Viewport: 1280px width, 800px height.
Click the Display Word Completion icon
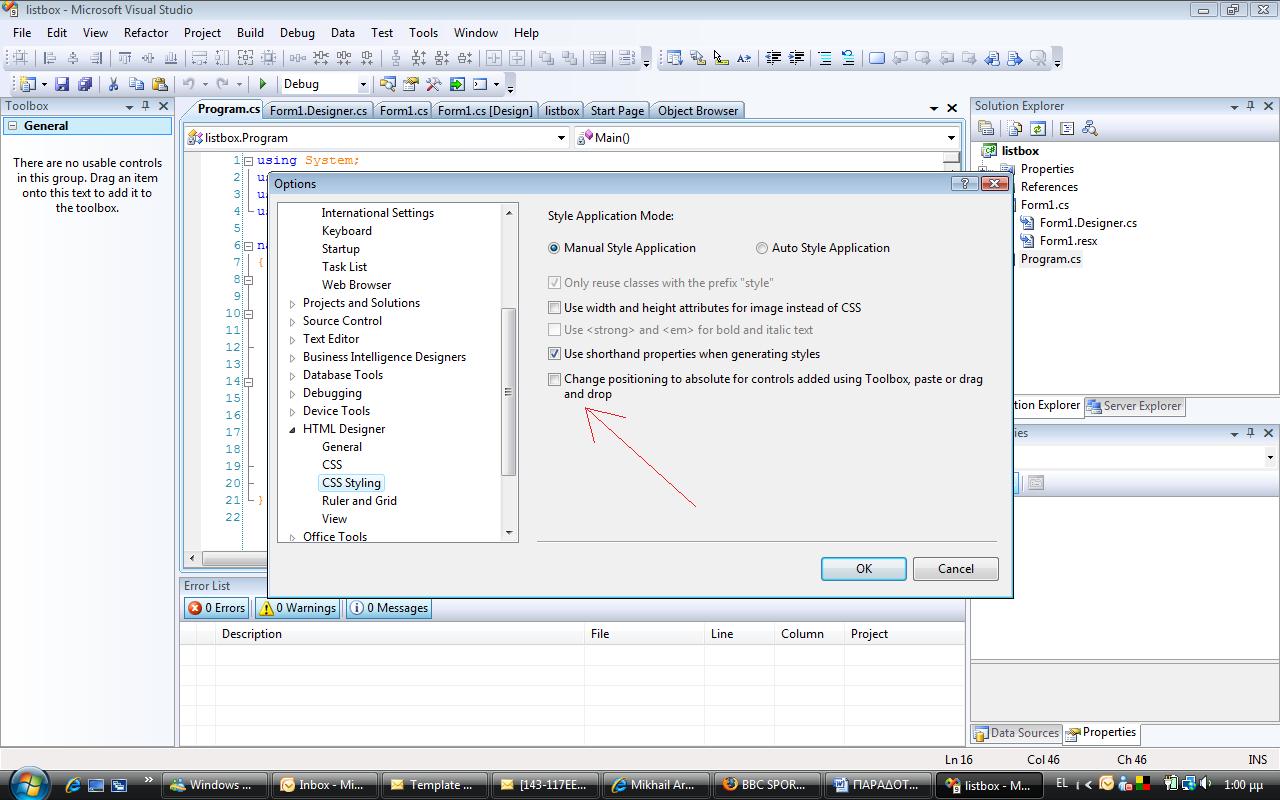[x=743, y=58]
